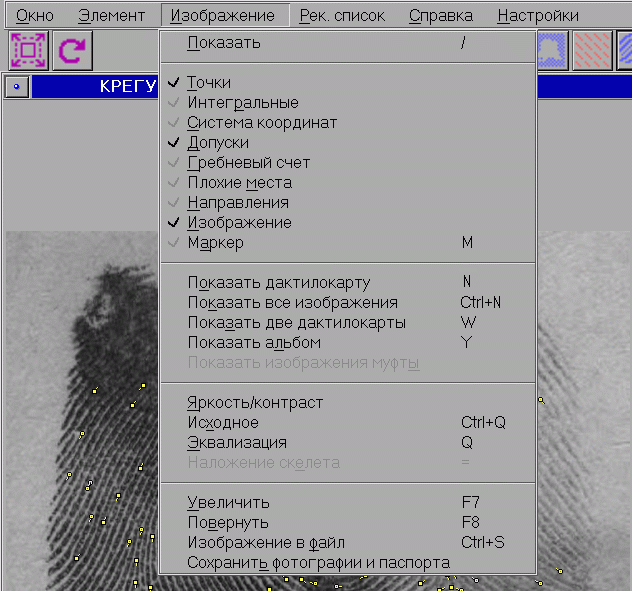Toggle the Гребневый счет option
The image size is (632, 591).
tap(347, 162)
